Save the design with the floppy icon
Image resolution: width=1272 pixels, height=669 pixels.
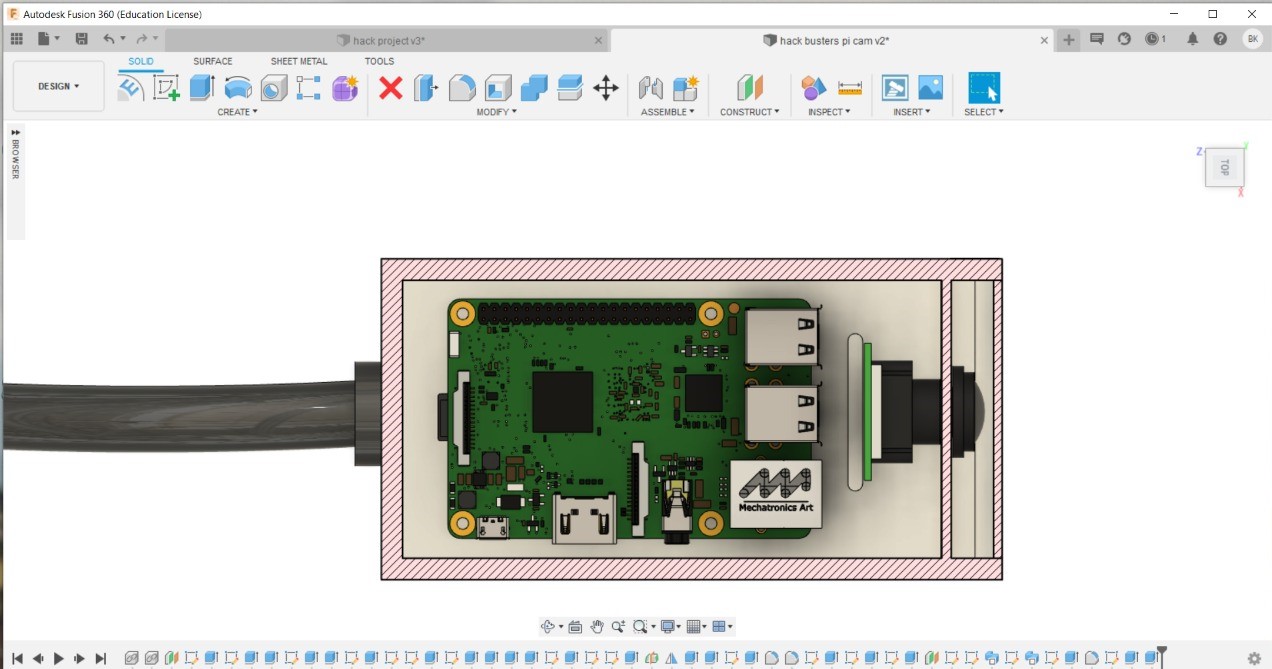pos(82,39)
